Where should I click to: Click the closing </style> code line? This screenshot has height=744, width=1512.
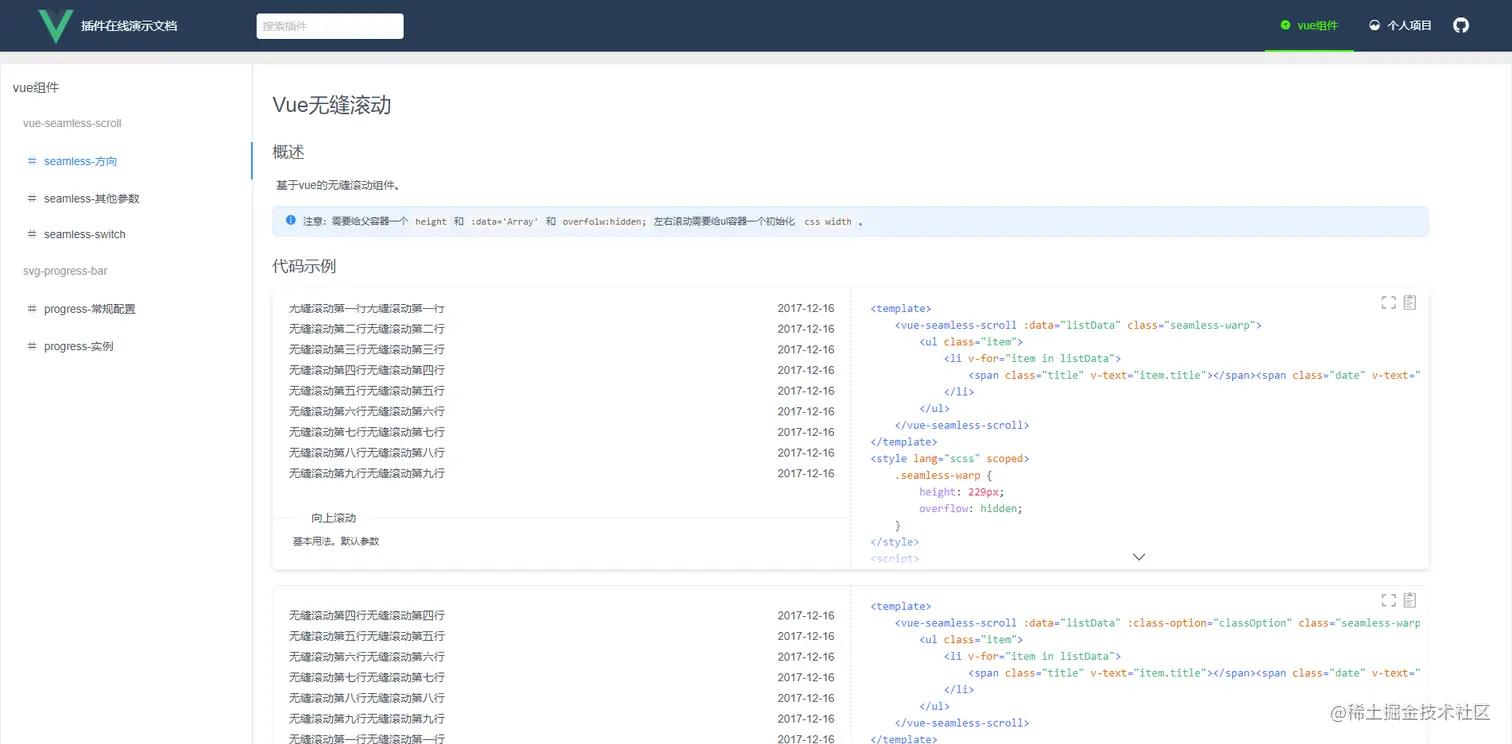coord(895,542)
